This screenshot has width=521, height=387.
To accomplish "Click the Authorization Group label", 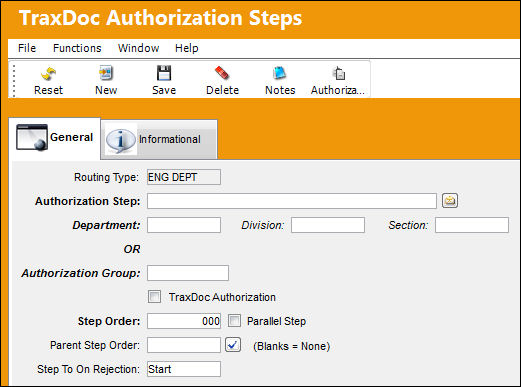I will coord(81,273).
